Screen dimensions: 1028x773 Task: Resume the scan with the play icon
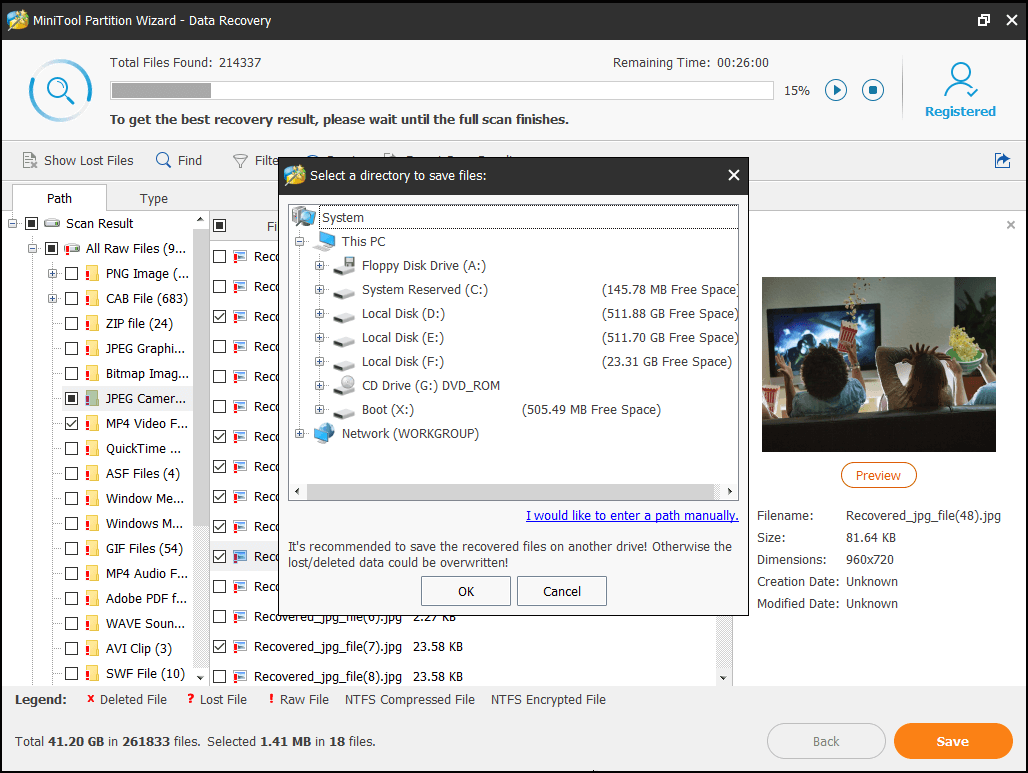point(835,90)
